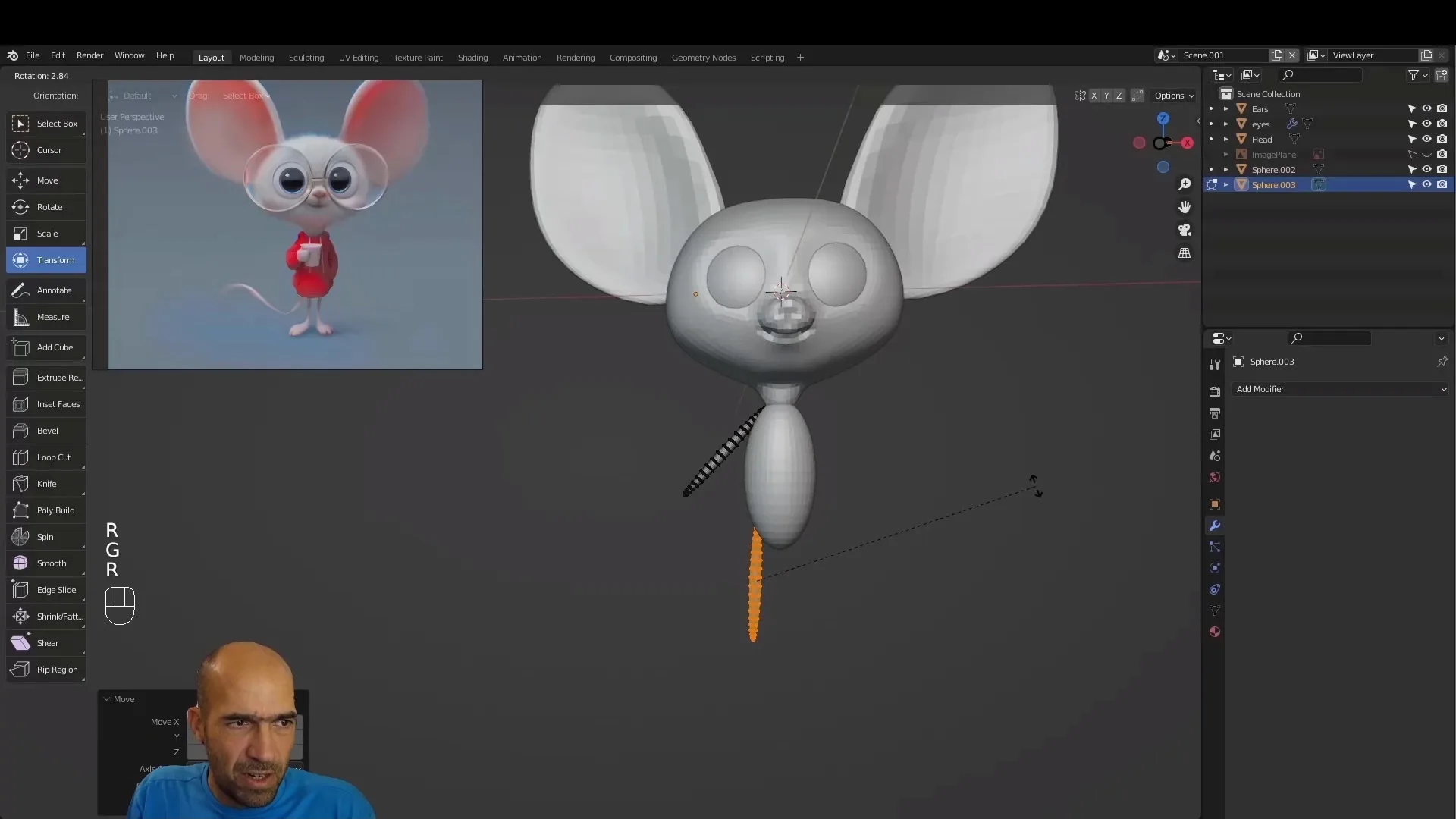The height and width of the screenshot is (819, 1456).
Task: Open the Render menu
Action: coord(89,55)
